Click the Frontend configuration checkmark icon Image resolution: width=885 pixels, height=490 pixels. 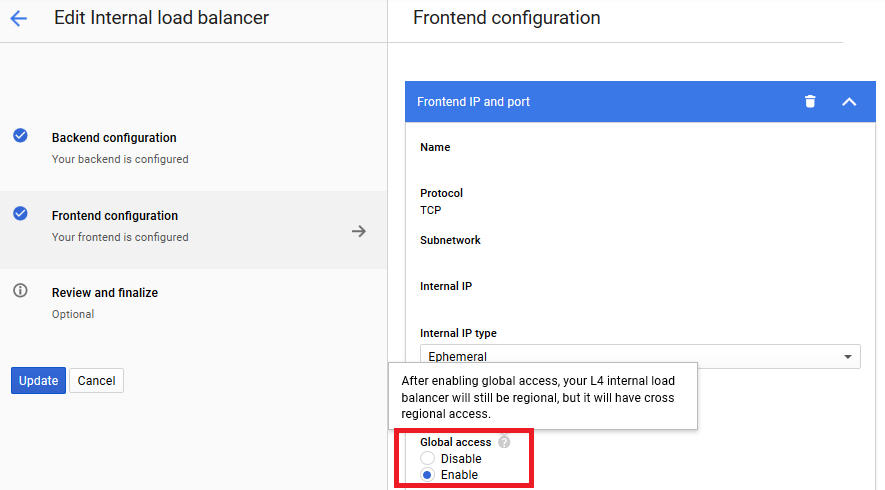tap(20, 213)
